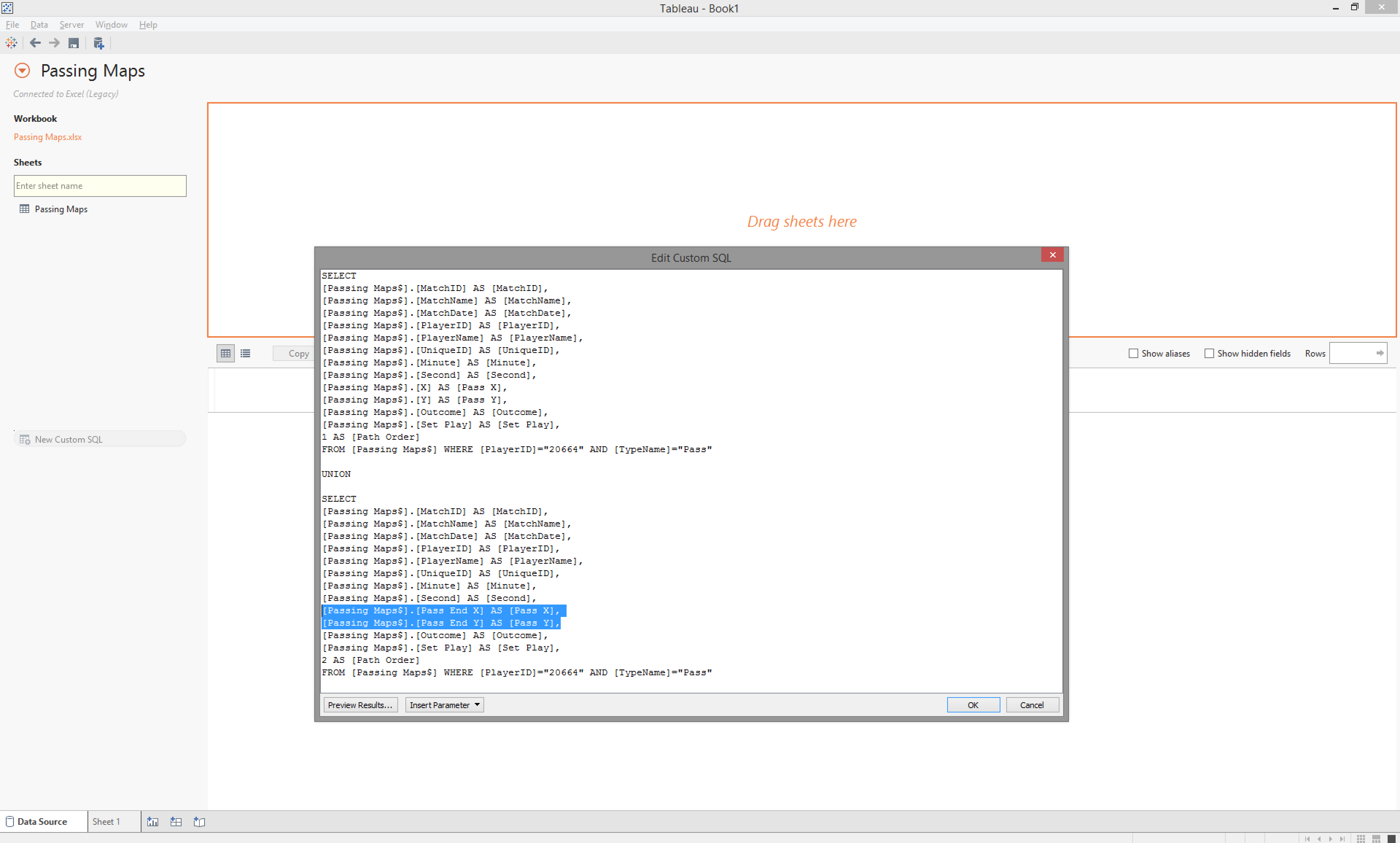Click the Passing Maps data source title
The height and width of the screenshot is (843, 1400).
tap(93, 70)
